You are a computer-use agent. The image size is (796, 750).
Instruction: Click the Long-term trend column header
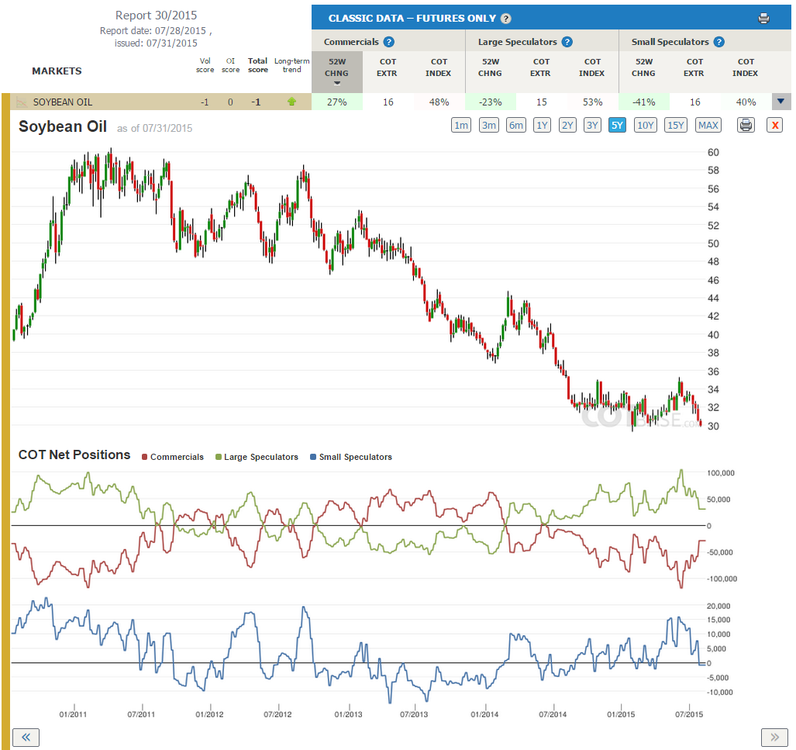coord(292,65)
